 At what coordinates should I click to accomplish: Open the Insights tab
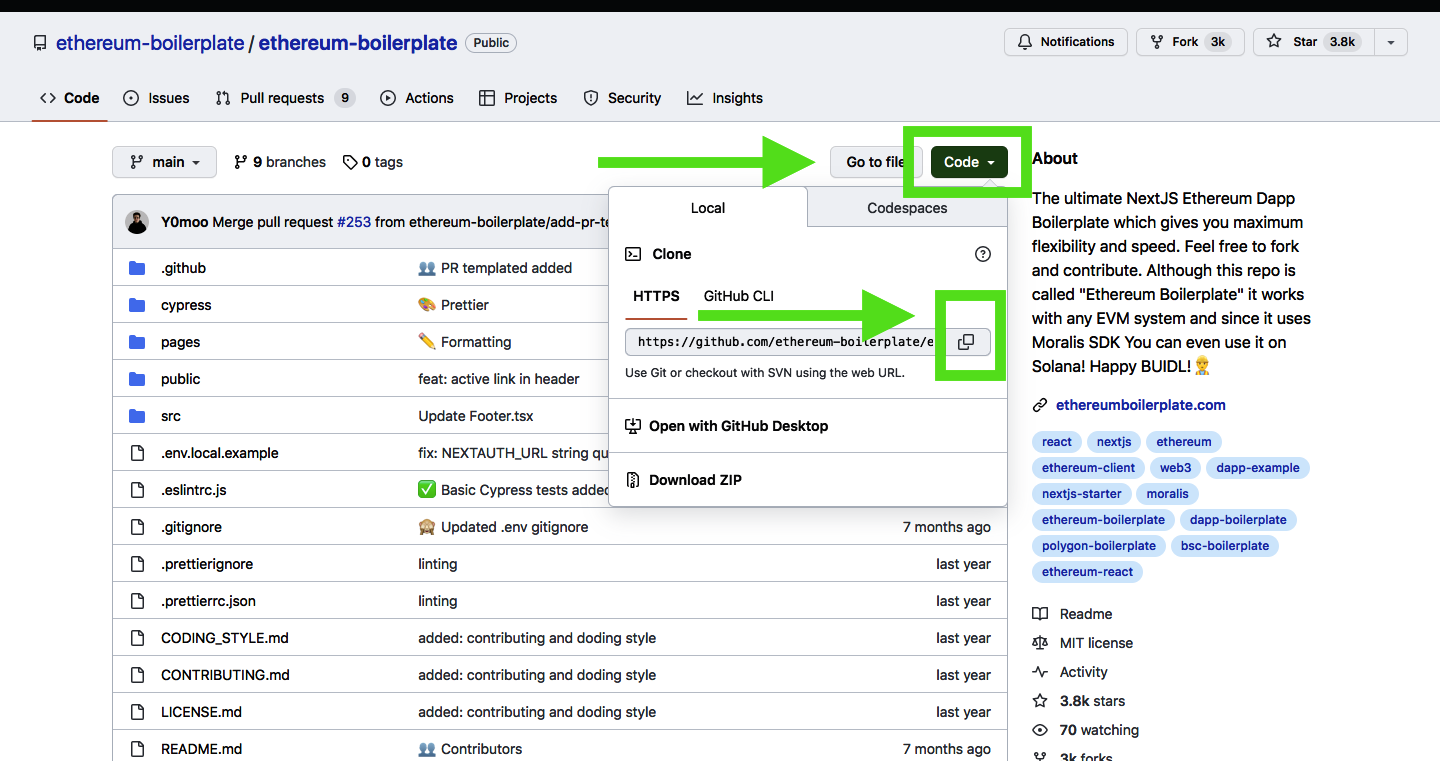736,98
